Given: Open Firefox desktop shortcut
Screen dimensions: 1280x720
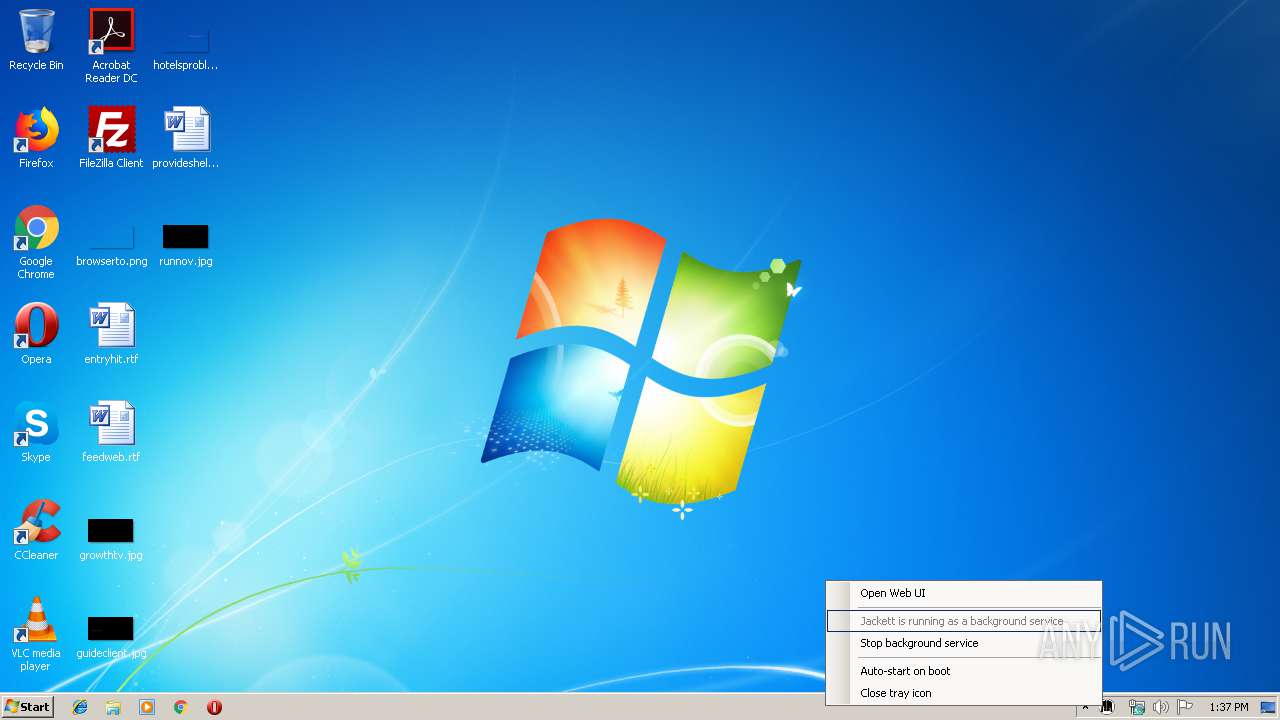Looking at the screenshot, I should point(36,138).
